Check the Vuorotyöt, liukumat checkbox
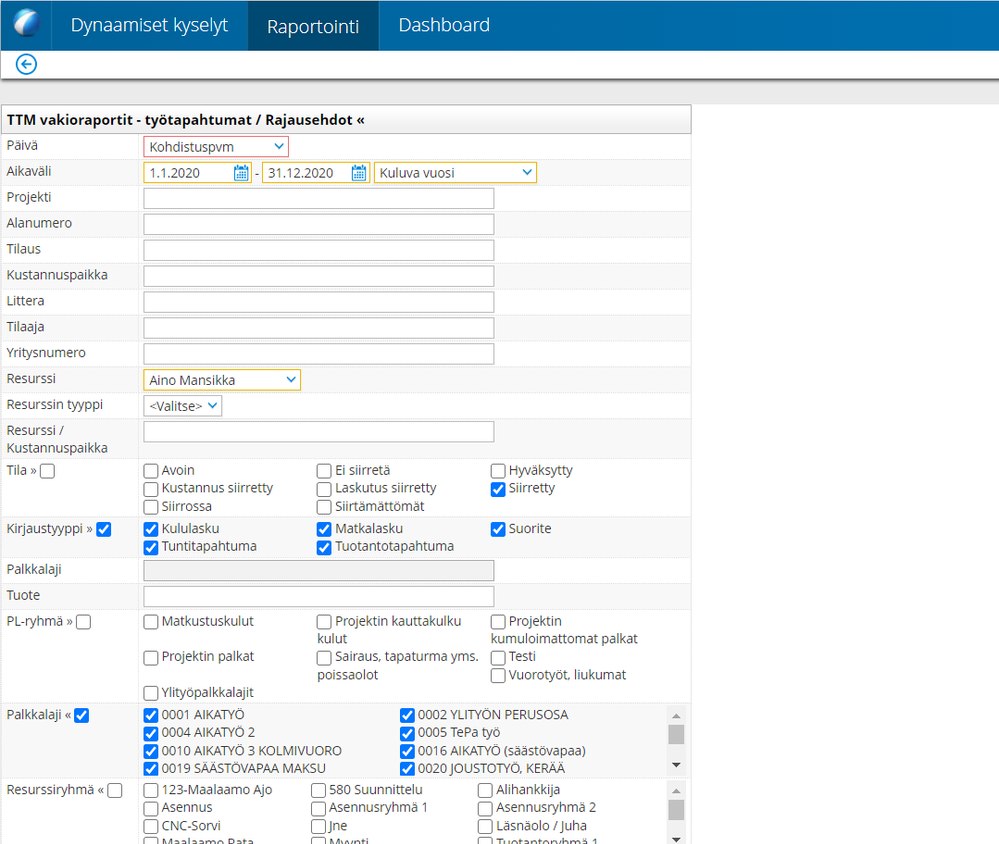Screen dimensions: 999x844 click(x=498, y=675)
